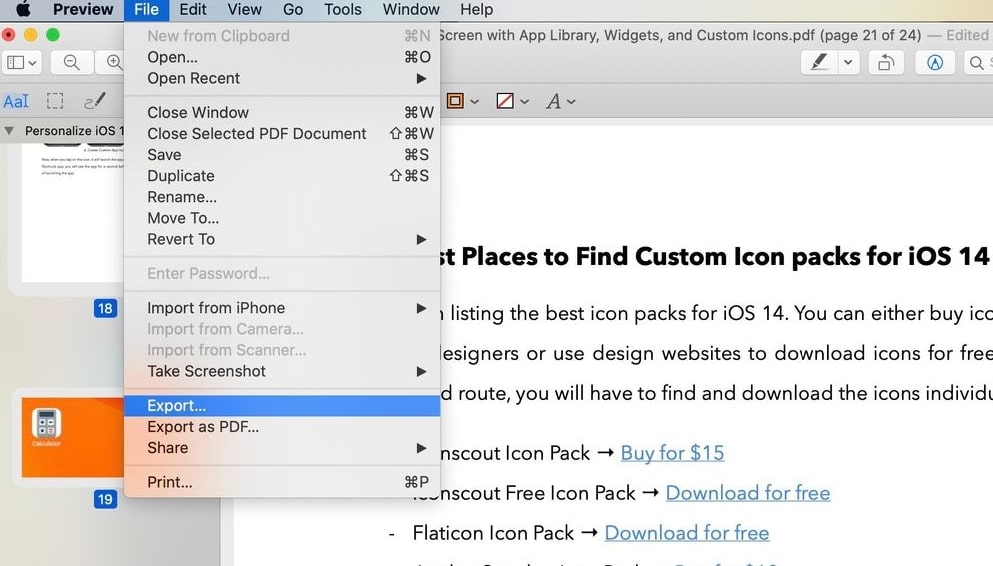The width and height of the screenshot is (993, 566).
Task: Select Close Selected PDF Document
Action: pos(282,134)
